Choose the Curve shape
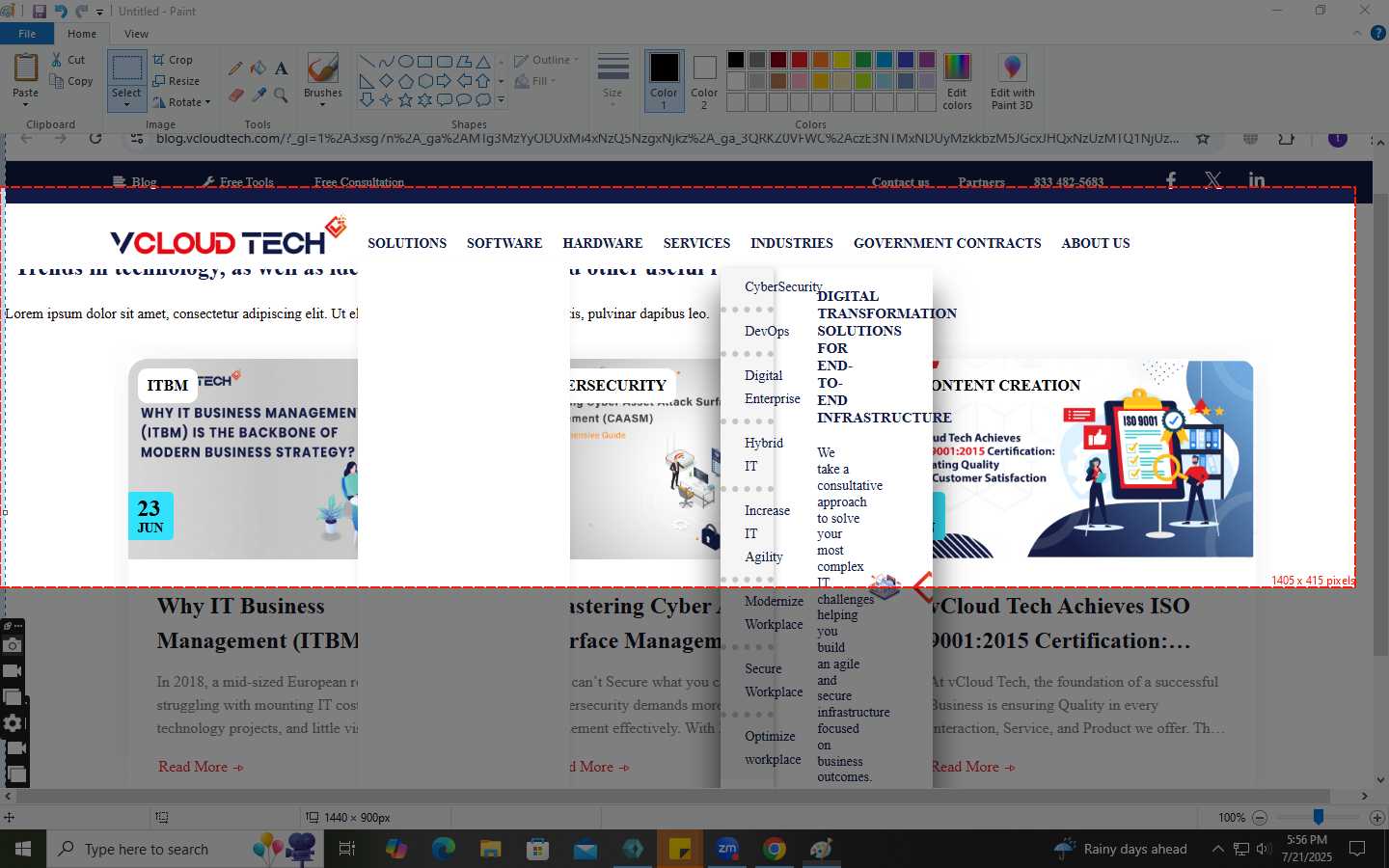Viewport: 1389px width, 868px height. coord(386,61)
